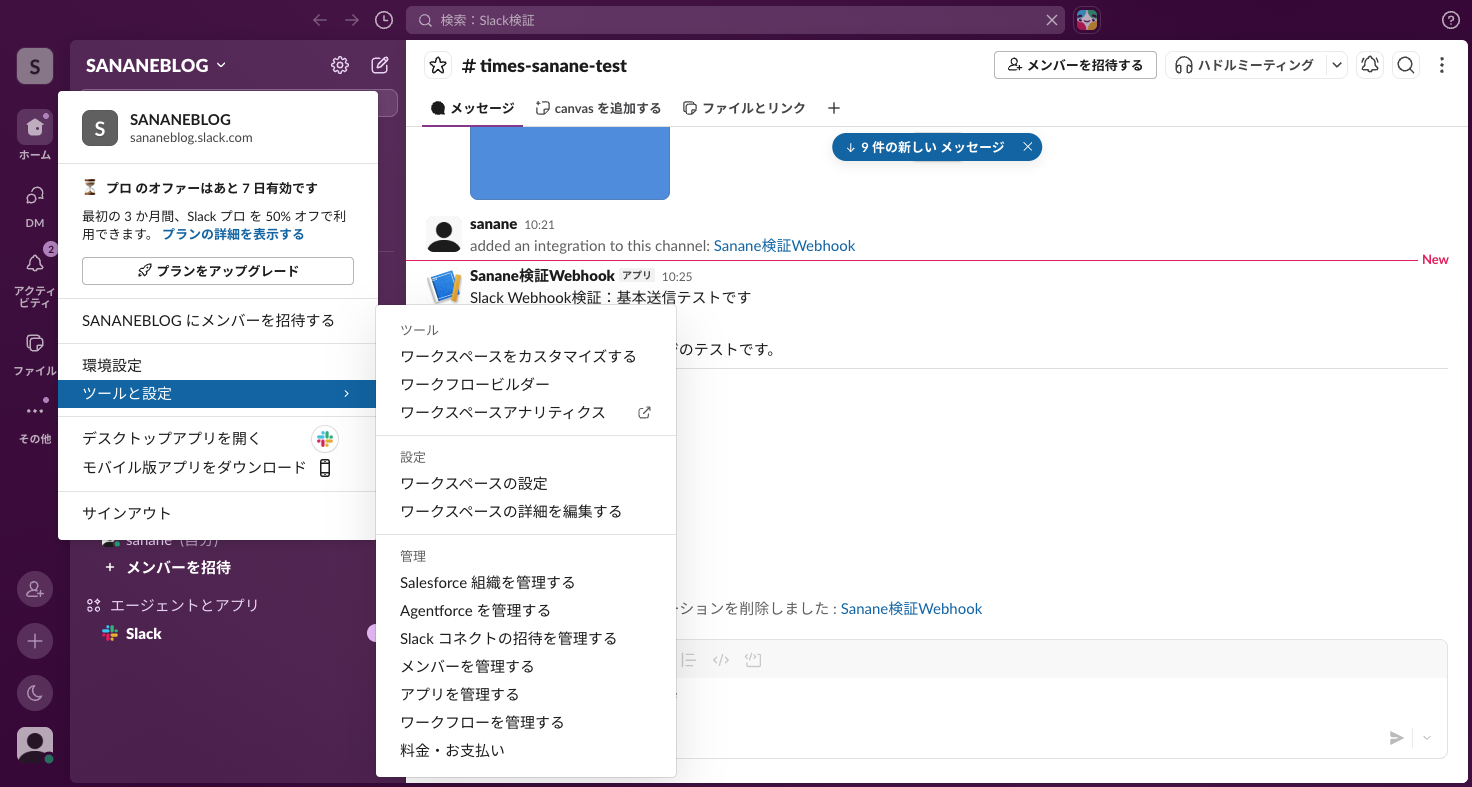Click the S workspace switcher tile
Image resolution: width=1472 pixels, height=787 pixels.
pyautogui.click(x=35, y=66)
